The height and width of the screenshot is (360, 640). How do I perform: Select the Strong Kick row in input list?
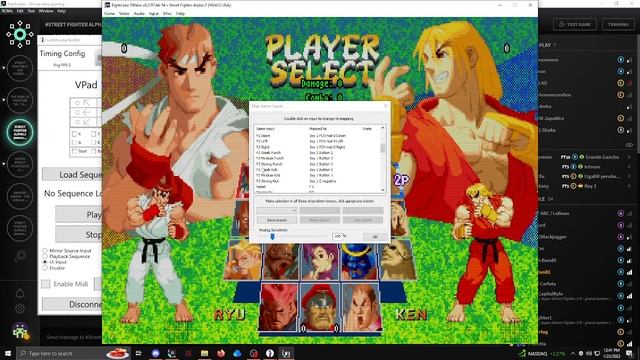317,181
